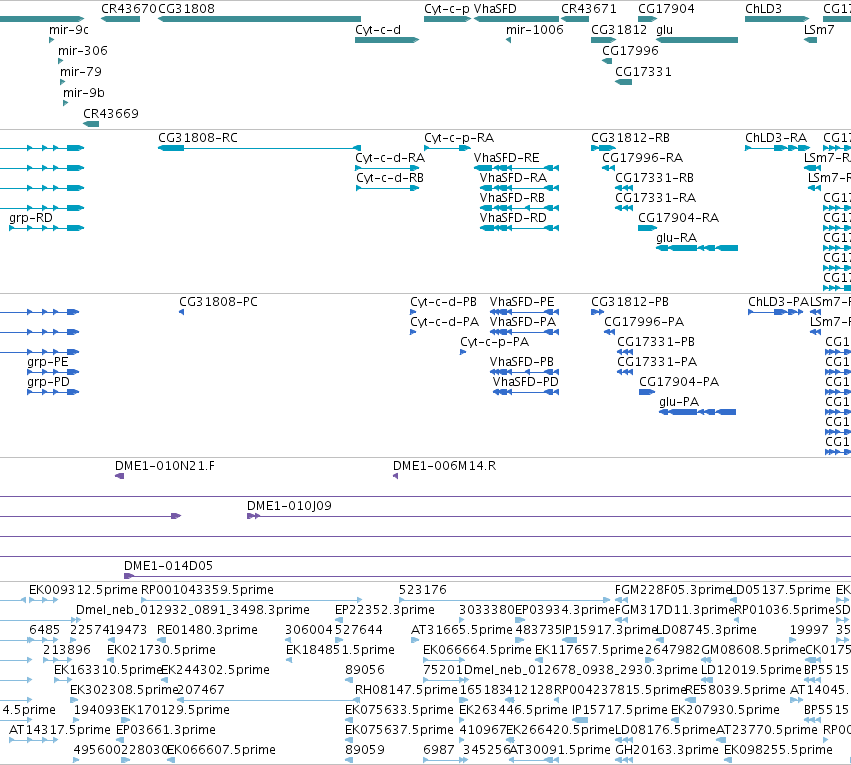Select the CR43669 gene label
This screenshot has width=851, height=765.
point(111,114)
